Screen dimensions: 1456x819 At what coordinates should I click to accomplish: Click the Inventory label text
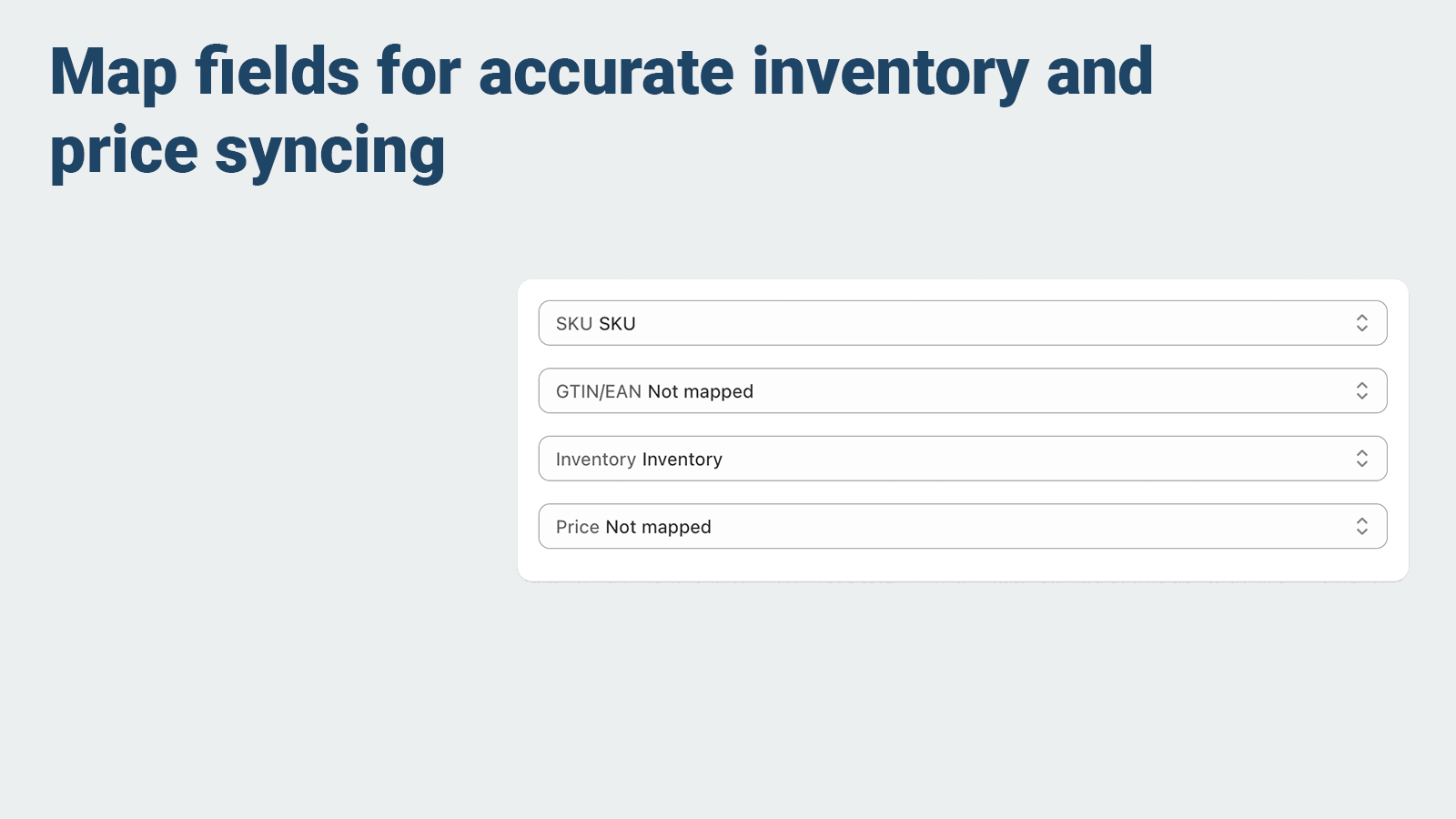point(595,459)
